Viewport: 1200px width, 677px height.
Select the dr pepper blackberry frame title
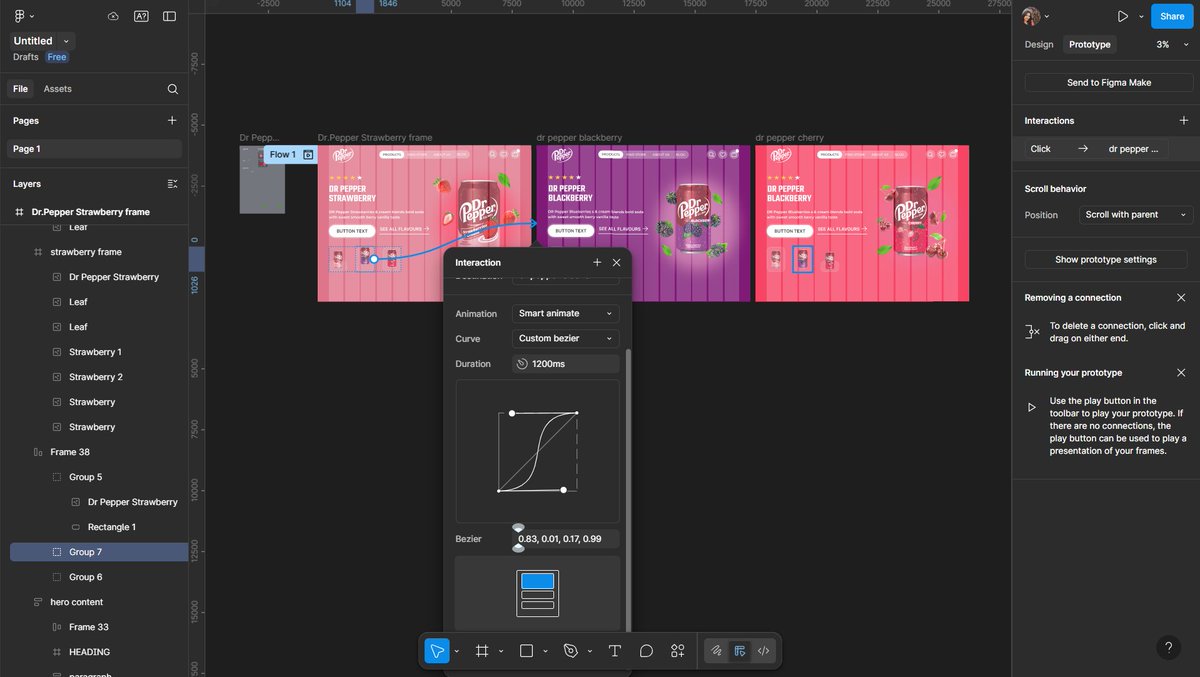point(579,138)
